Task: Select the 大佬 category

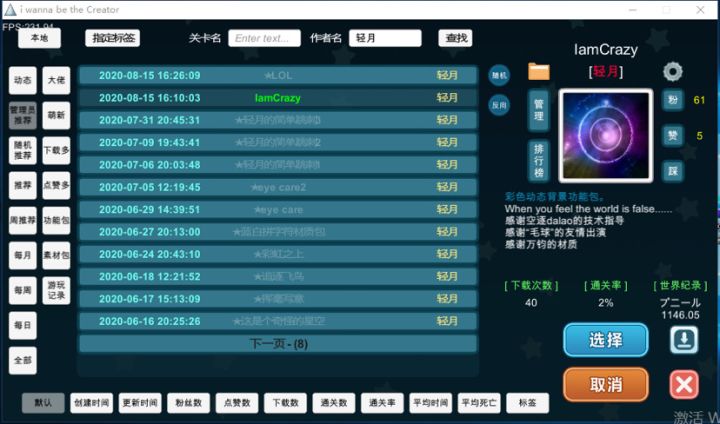Action: (56, 80)
